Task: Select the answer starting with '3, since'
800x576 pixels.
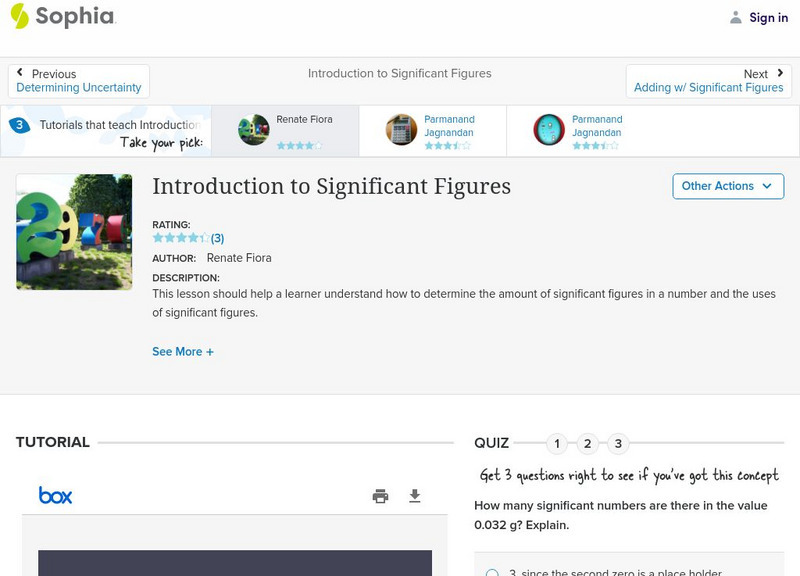Action: tap(492, 573)
